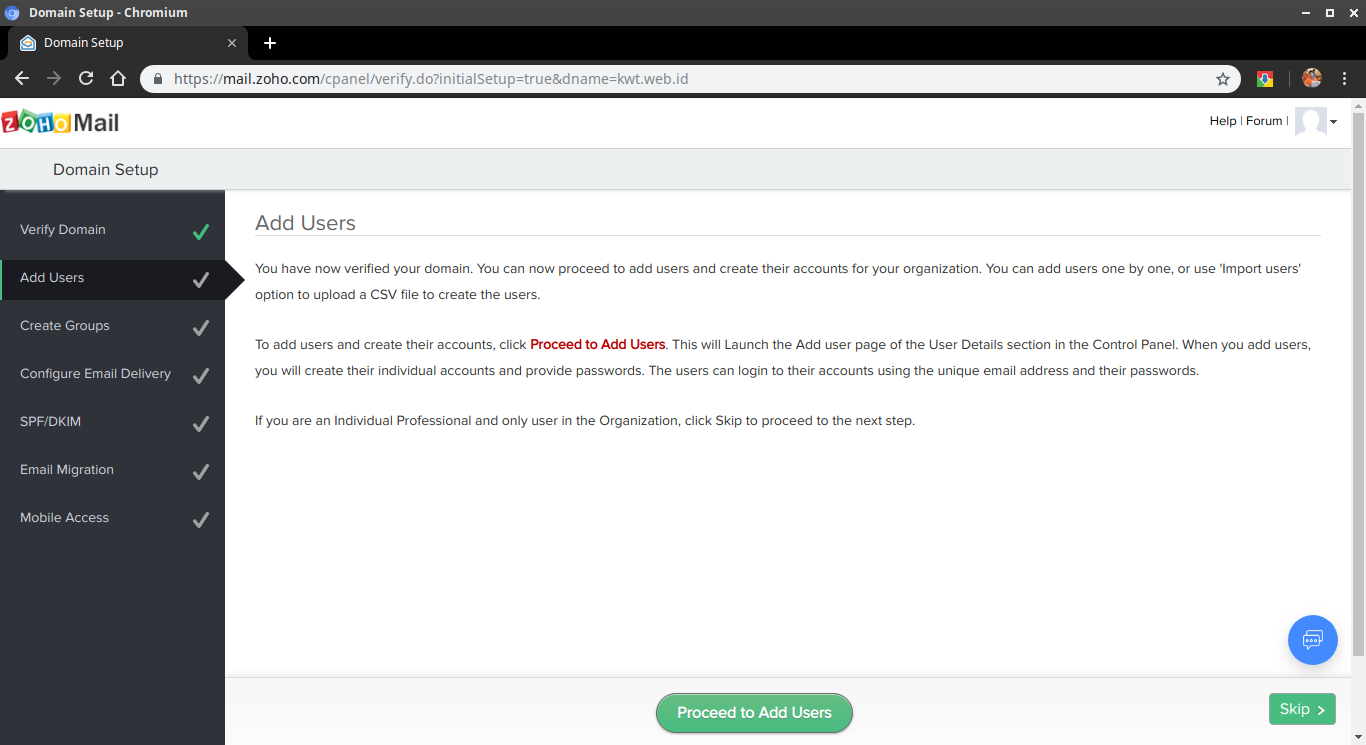Image resolution: width=1366 pixels, height=745 pixels.
Task: Click the Zoho Mail logo
Action: tap(61, 122)
